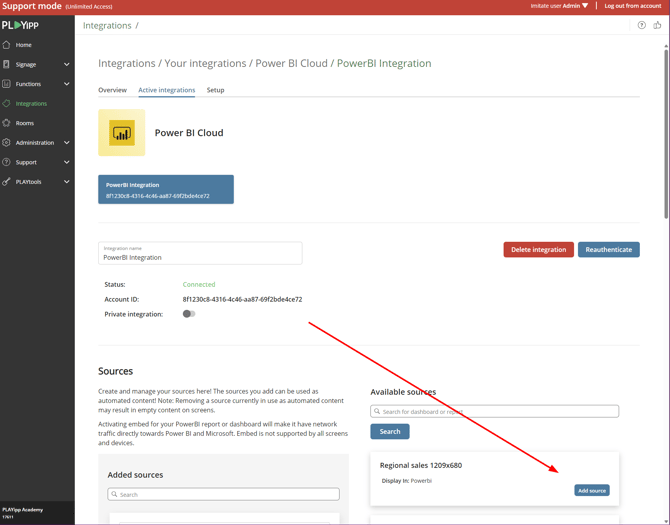Click the Integrations icon in sidebar
Image resolution: width=670 pixels, height=525 pixels.
pyautogui.click(x=7, y=104)
